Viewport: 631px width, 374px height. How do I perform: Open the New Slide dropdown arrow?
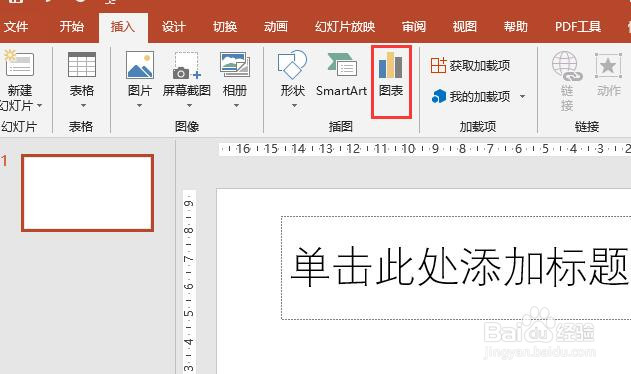(x=39, y=105)
